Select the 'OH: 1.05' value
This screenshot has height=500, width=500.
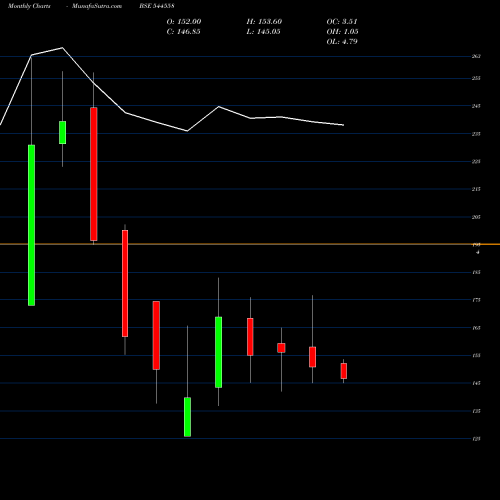click(342, 32)
